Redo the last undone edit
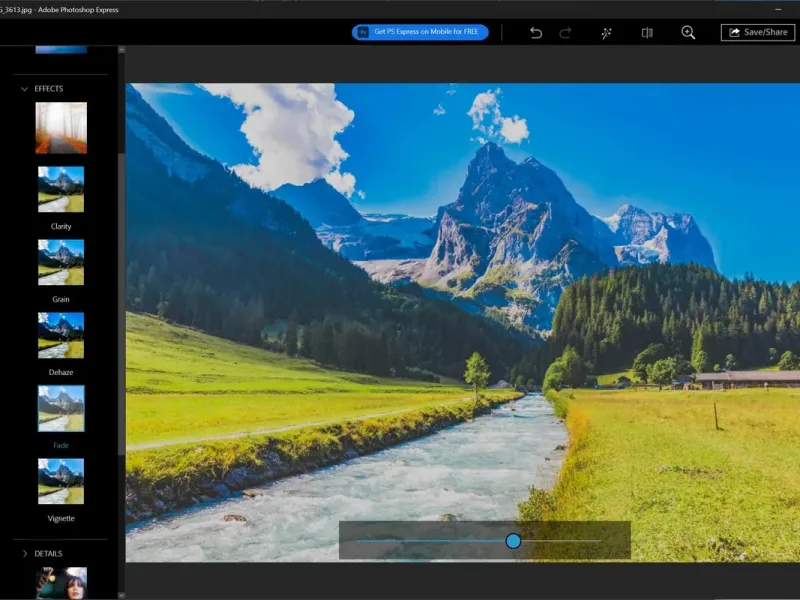The height and width of the screenshot is (600, 800). (x=565, y=33)
